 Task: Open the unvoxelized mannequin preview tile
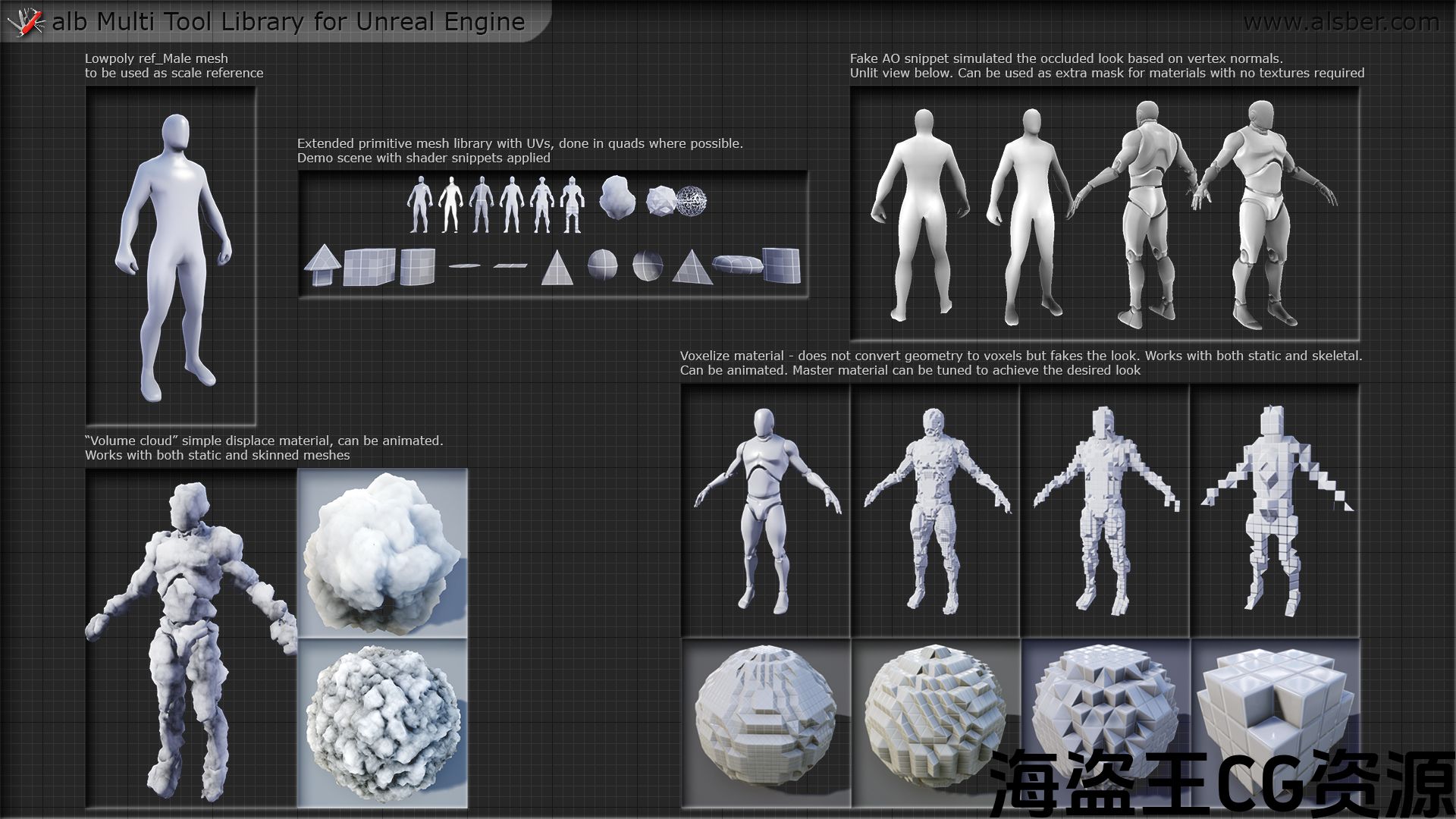[x=766, y=510]
